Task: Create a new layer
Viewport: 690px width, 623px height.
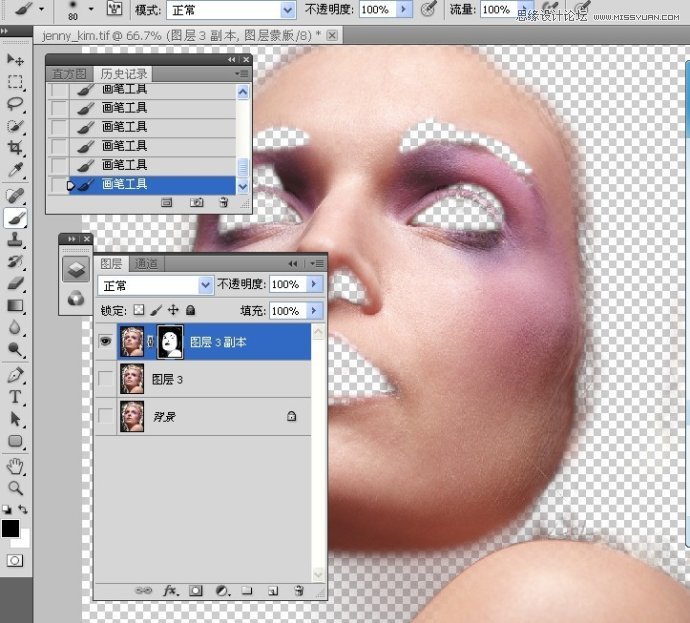Action: coord(273,591)
